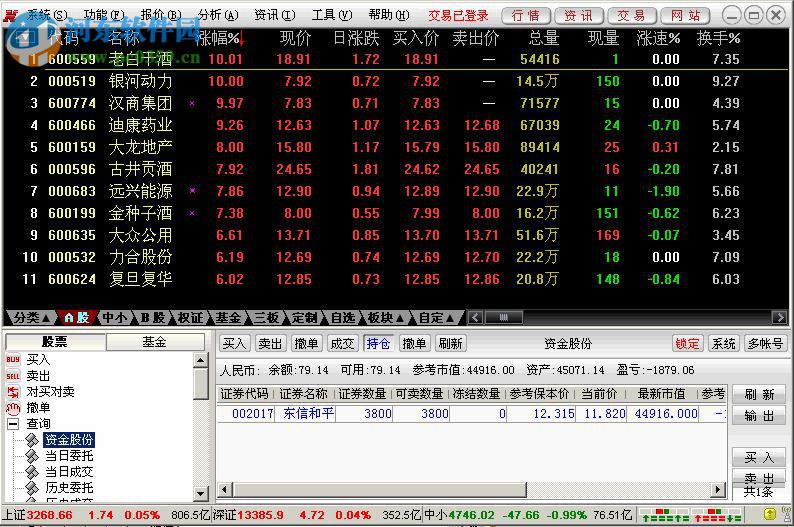Screen dimensions: 794x527
Task: Click the 买 入 button on the right side
Action: click(x=759, y=458)
